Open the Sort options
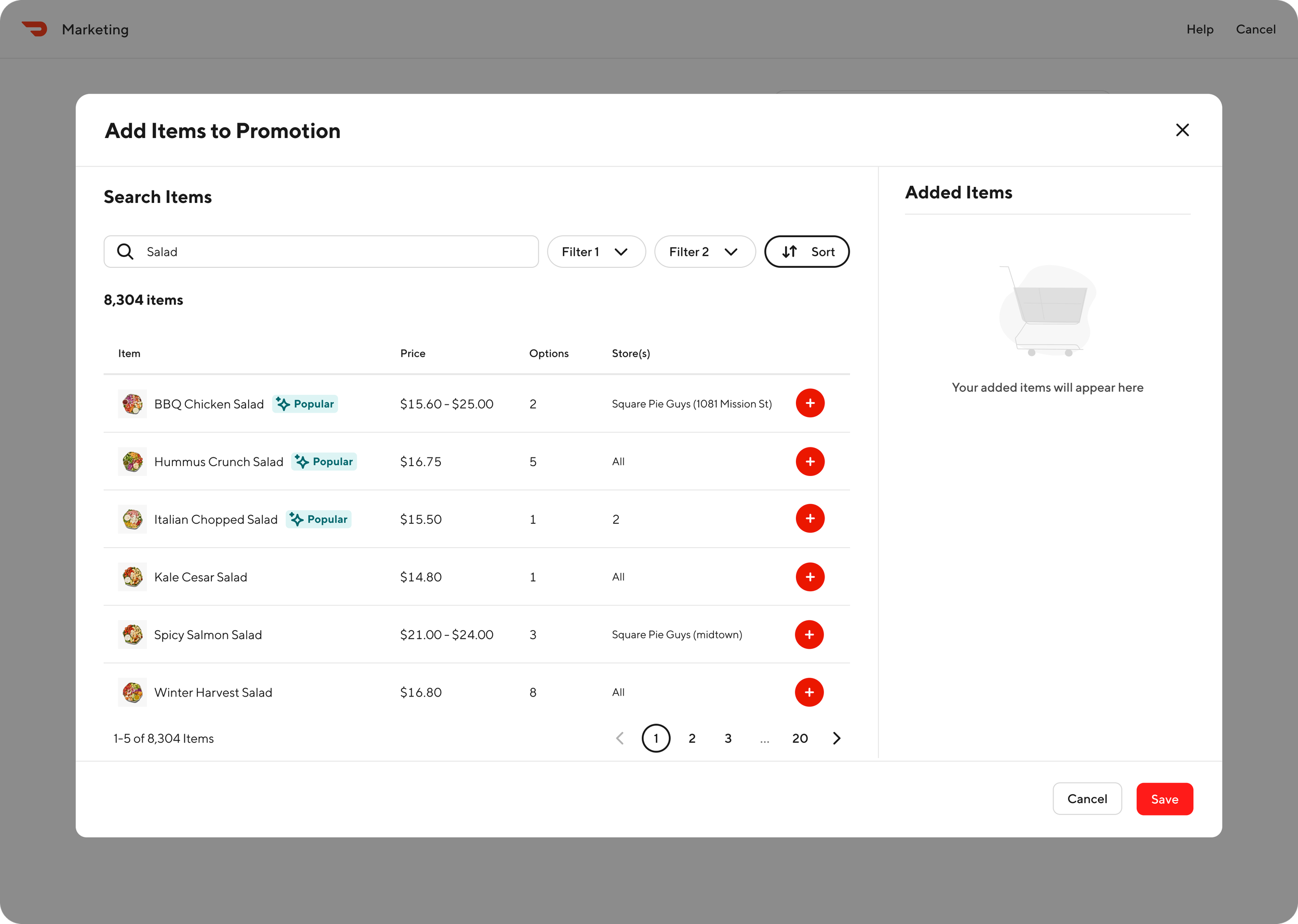1298x924 pixels. 806,251
